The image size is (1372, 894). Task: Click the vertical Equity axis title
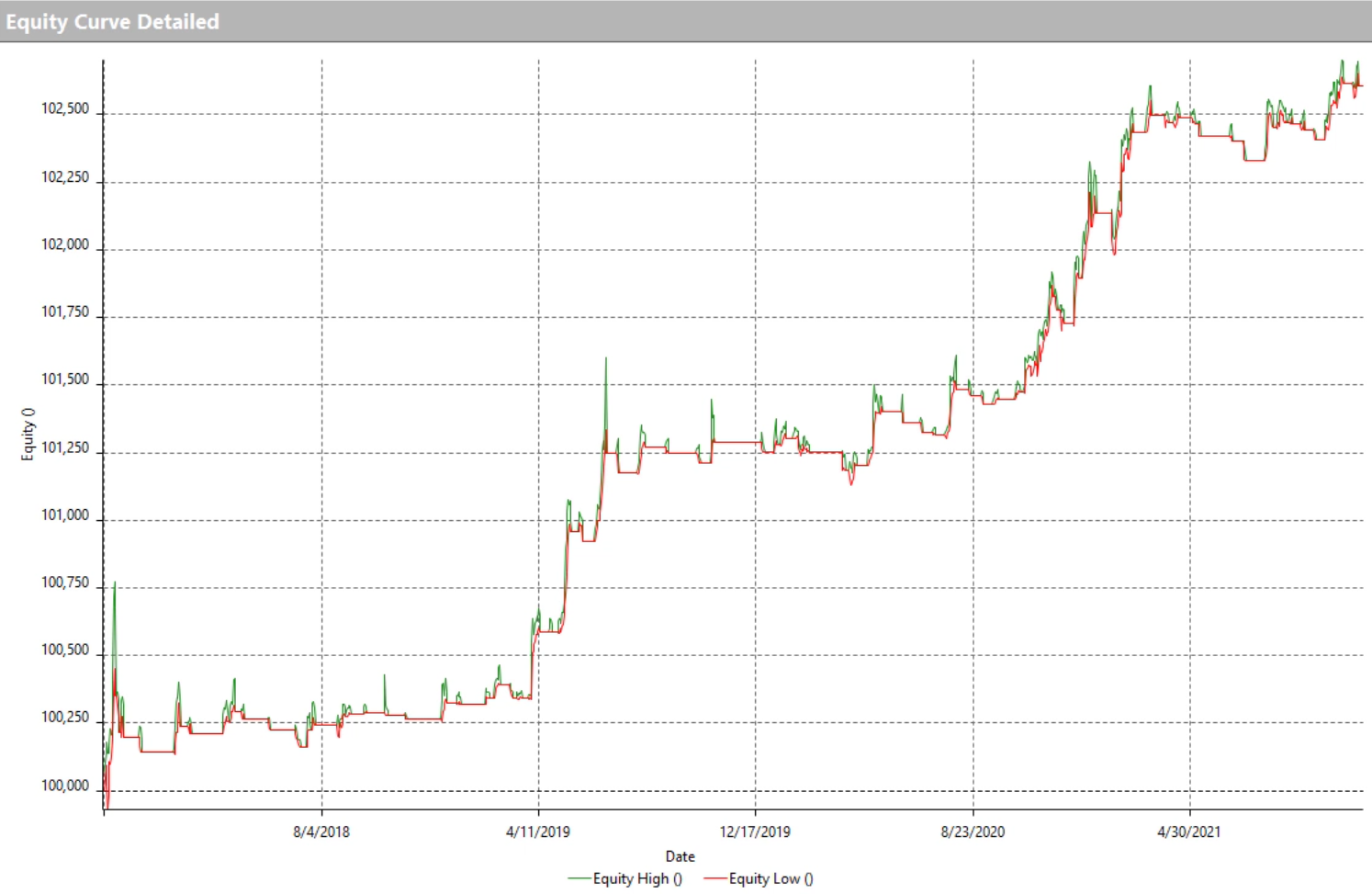tap(28, 434)
